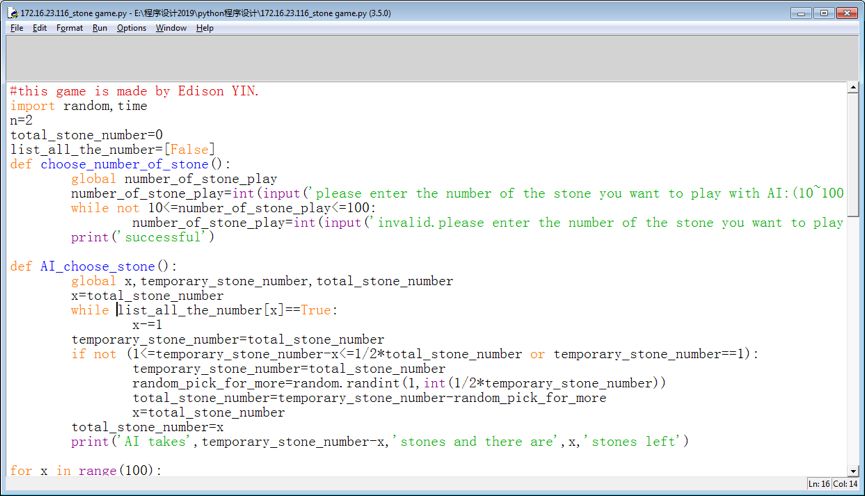Click the Ln: 16 status indicator
This screenshot has height=496, width=865.
[819, 484]
